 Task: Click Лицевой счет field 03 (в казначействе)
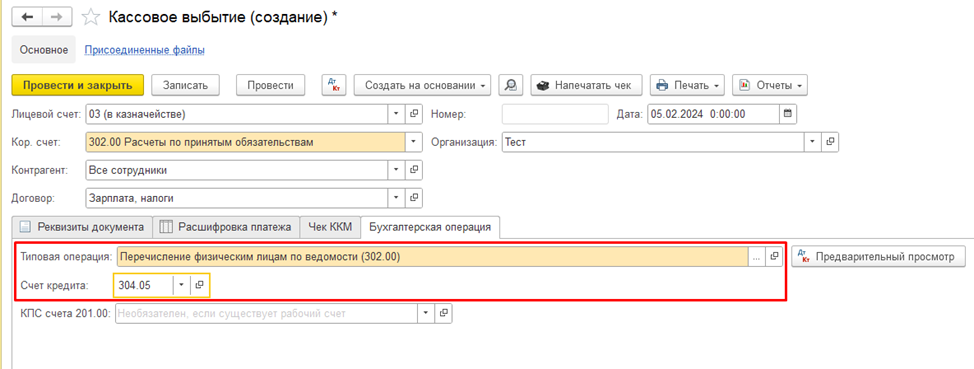(x=237, y=114)
